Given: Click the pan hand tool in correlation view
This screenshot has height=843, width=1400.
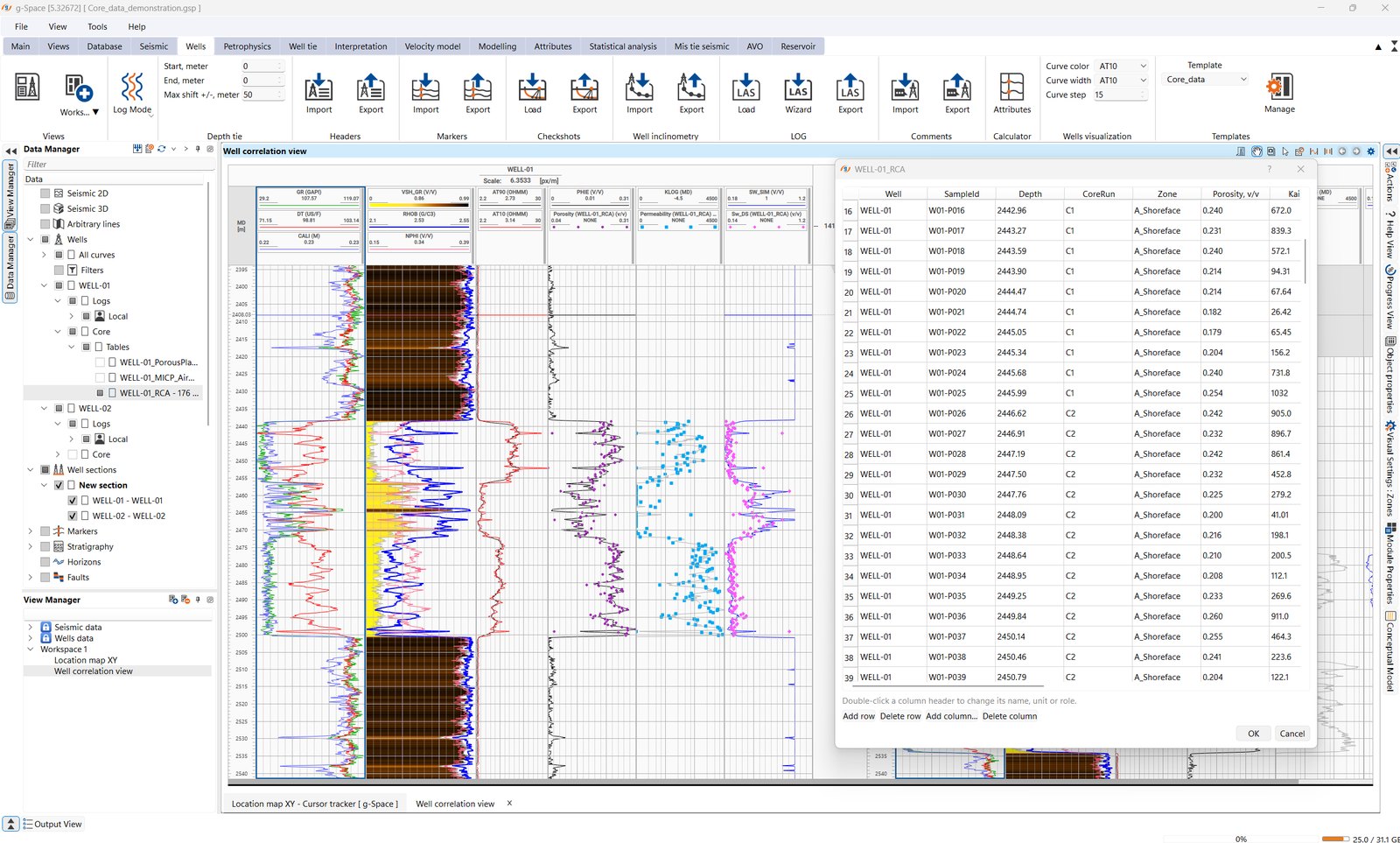Looking at the screenshot, I should pos(1256,151).
